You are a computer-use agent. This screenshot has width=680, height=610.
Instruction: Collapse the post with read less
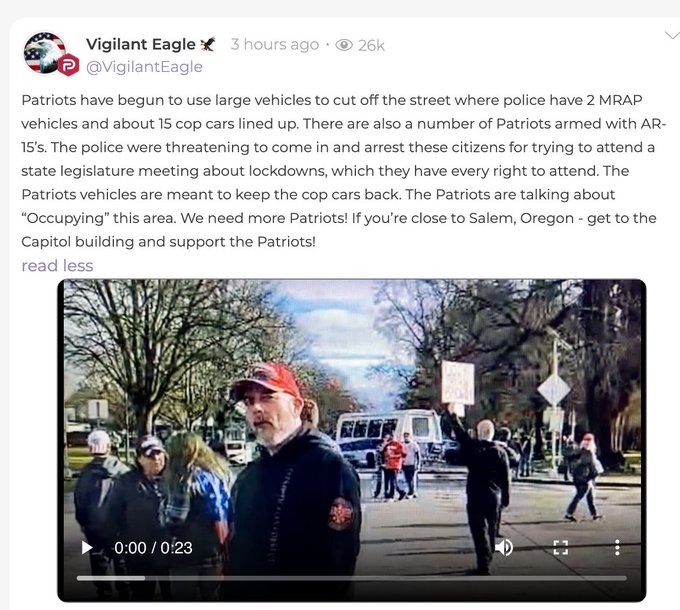point(57,265)
